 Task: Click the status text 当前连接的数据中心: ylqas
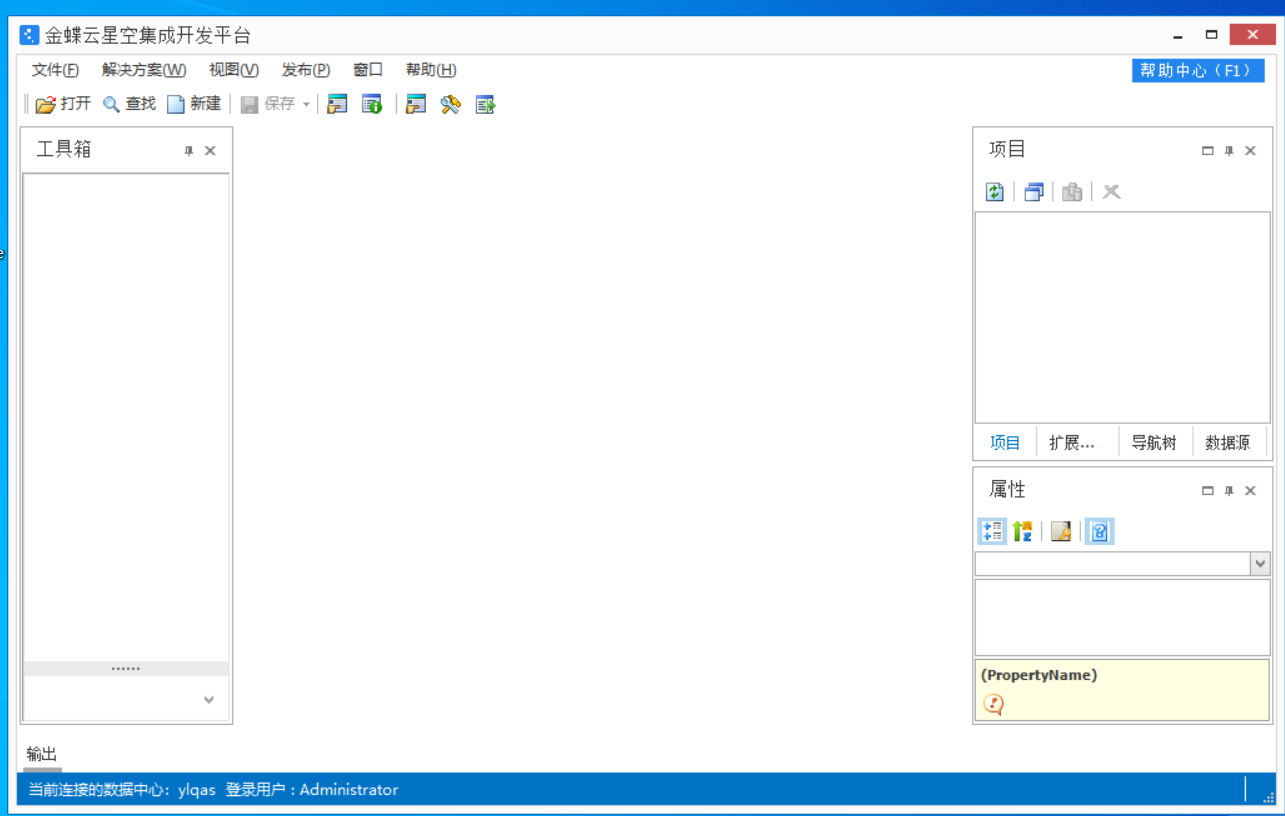click(x=122, y=790)
